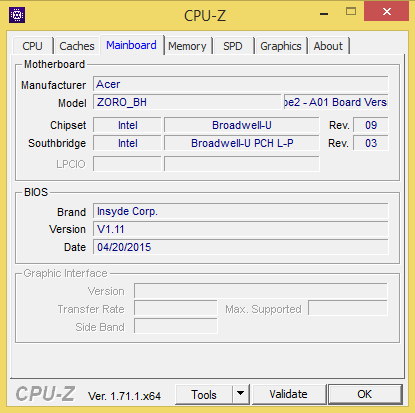Close the CPU-Z window

pos(387,12)
